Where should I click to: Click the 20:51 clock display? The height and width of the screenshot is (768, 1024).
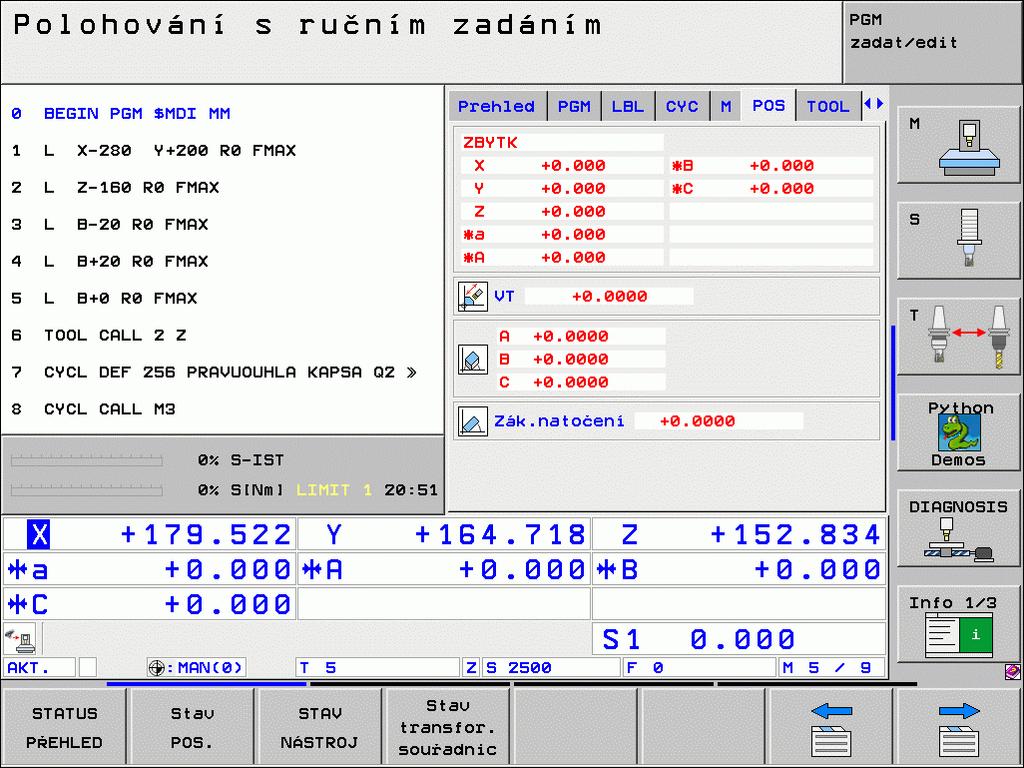[411, 490]
